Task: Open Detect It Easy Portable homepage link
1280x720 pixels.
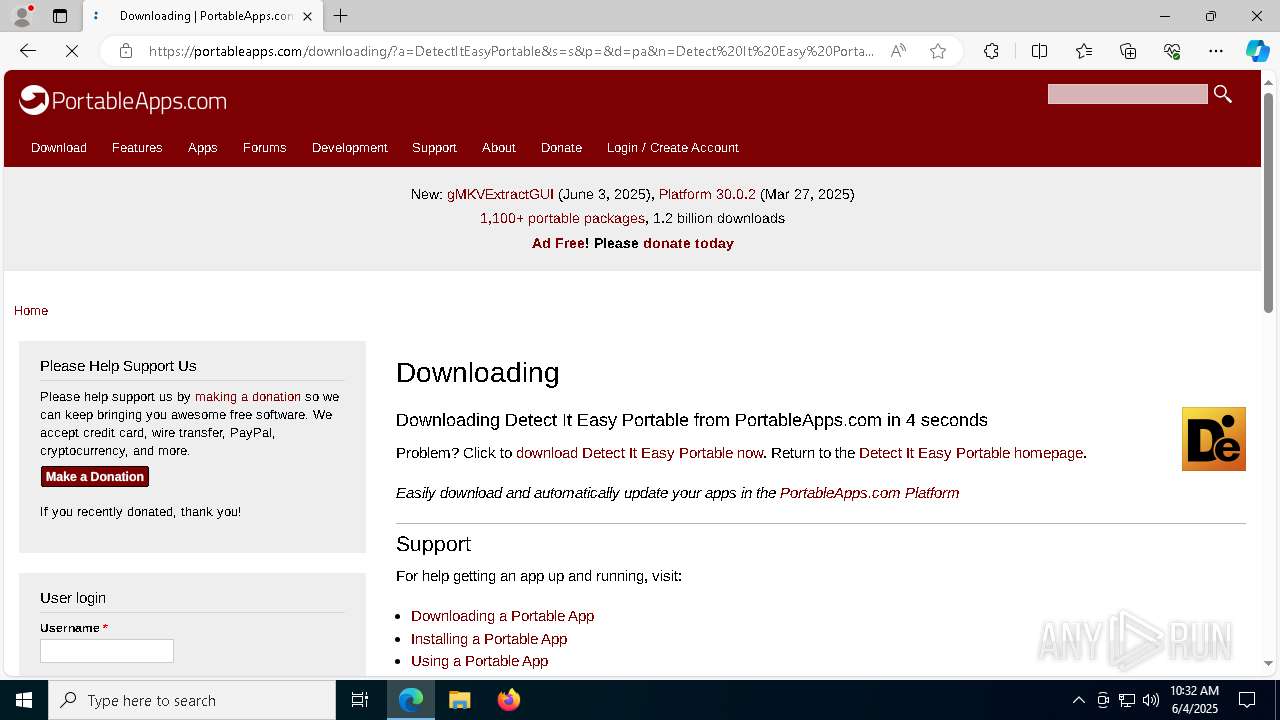Action: (970, 453)
